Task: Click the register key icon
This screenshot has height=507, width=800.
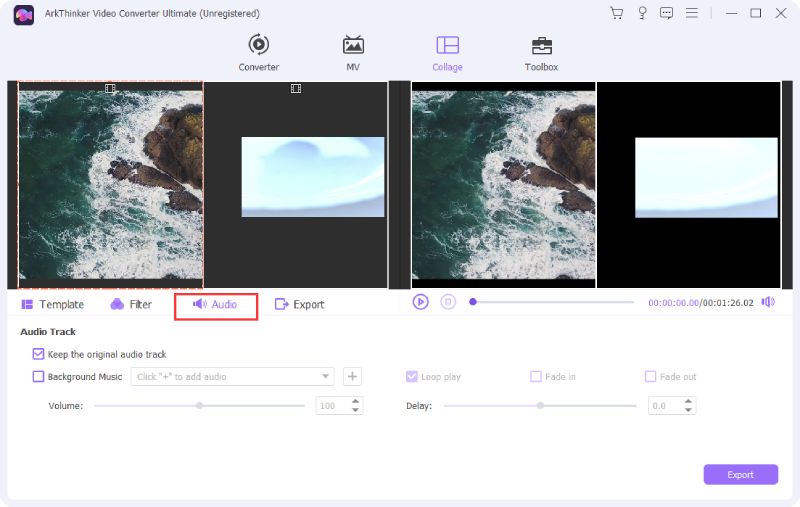Action: pyautogui.click(x=642, y=13)
